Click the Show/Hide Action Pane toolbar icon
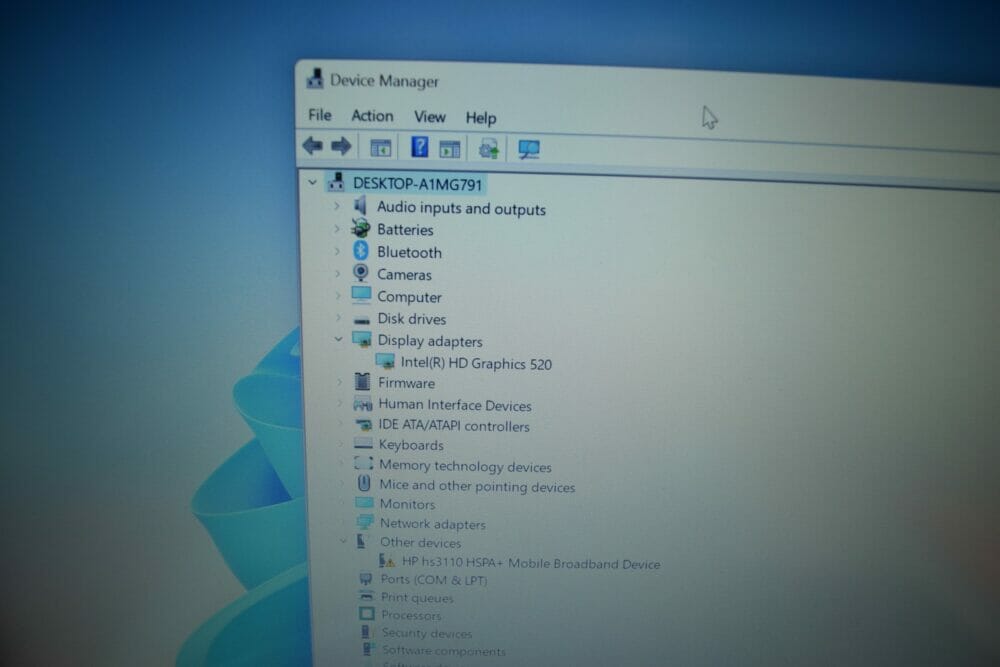Viewport: 1000px width, 667px height. (450, 149)
